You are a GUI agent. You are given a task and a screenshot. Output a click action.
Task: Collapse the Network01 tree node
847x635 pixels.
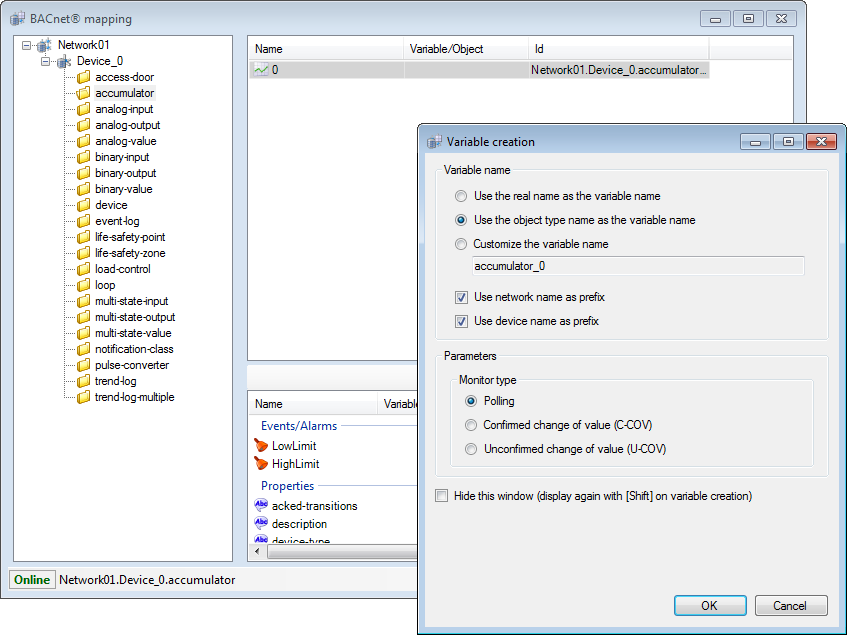click(x=26, y=45)
